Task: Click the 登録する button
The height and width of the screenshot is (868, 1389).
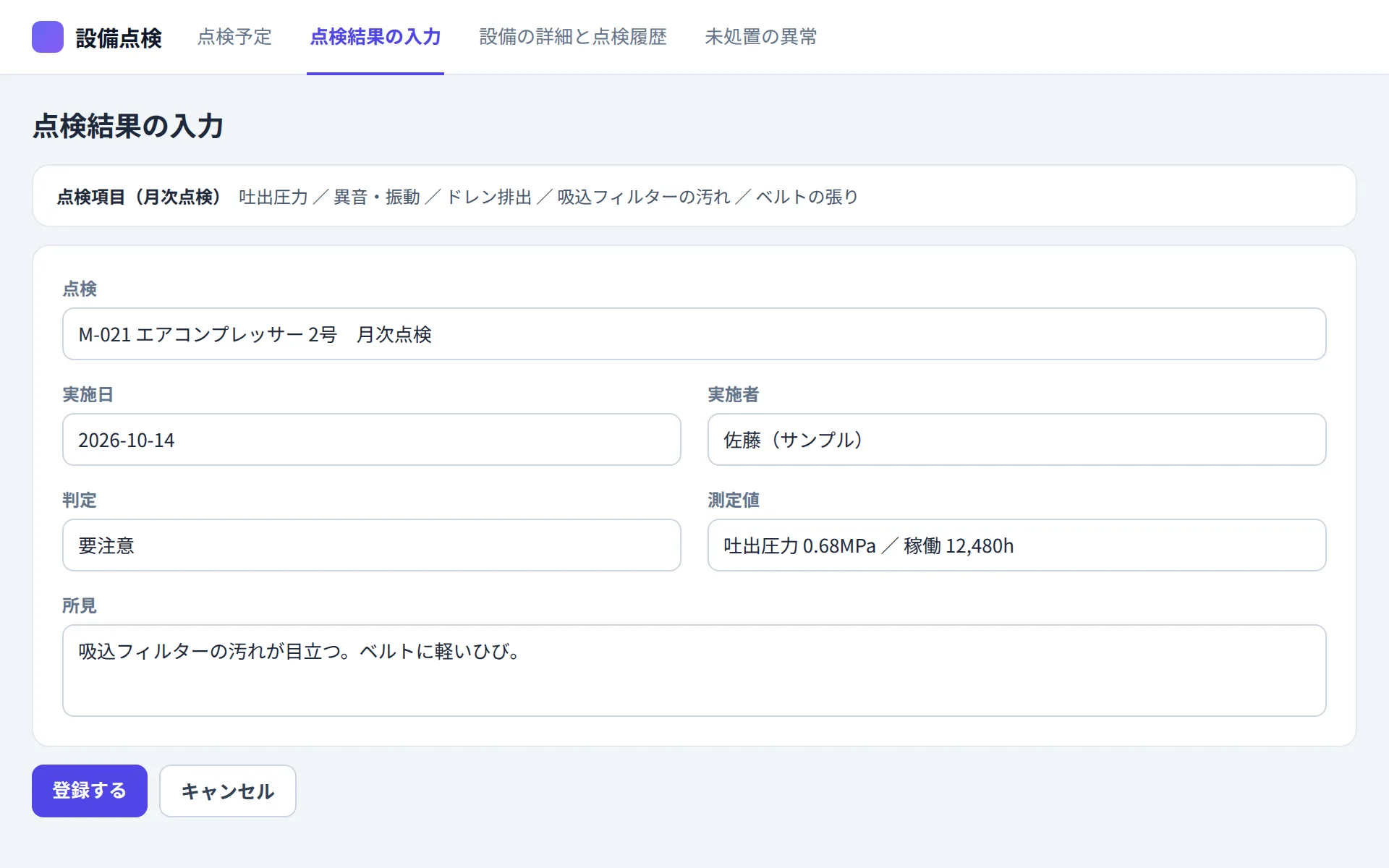Action: [x=90, y=791]
